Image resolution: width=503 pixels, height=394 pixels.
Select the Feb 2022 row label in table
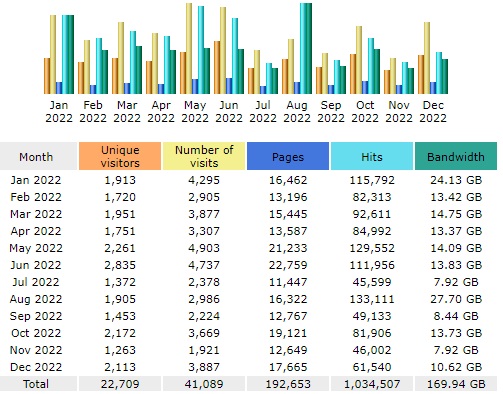coord(36,197)
